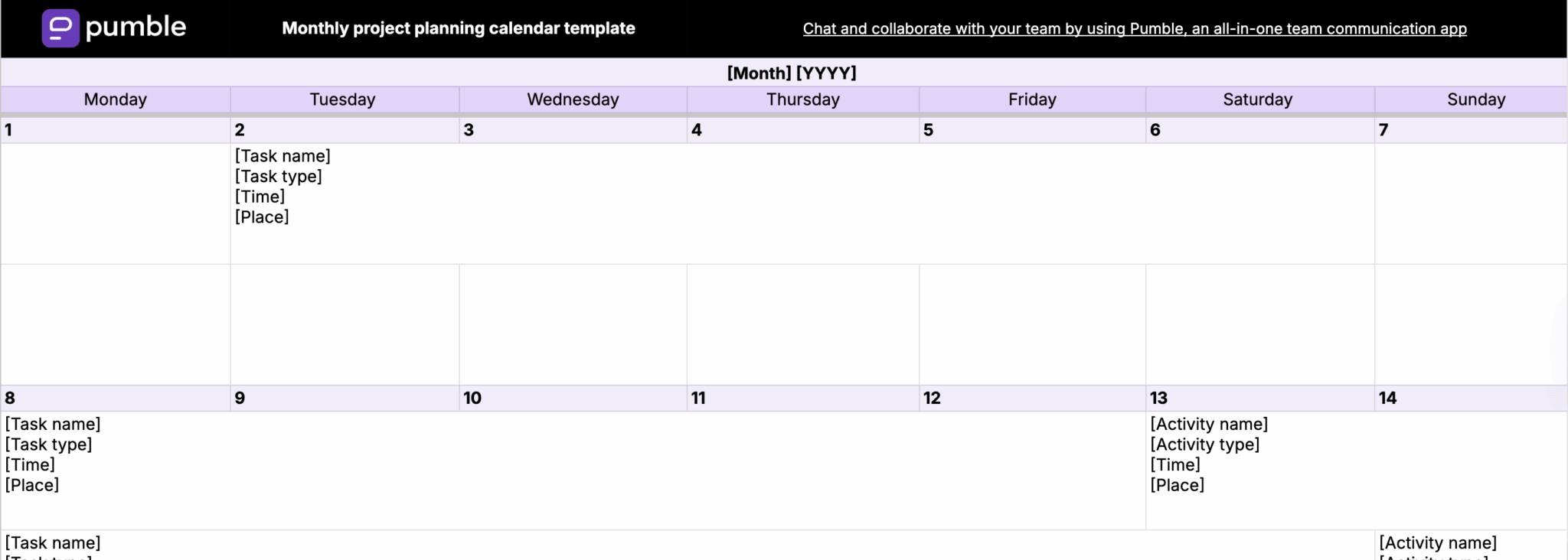Click the day 10 date cell

(x=573, y=398)
